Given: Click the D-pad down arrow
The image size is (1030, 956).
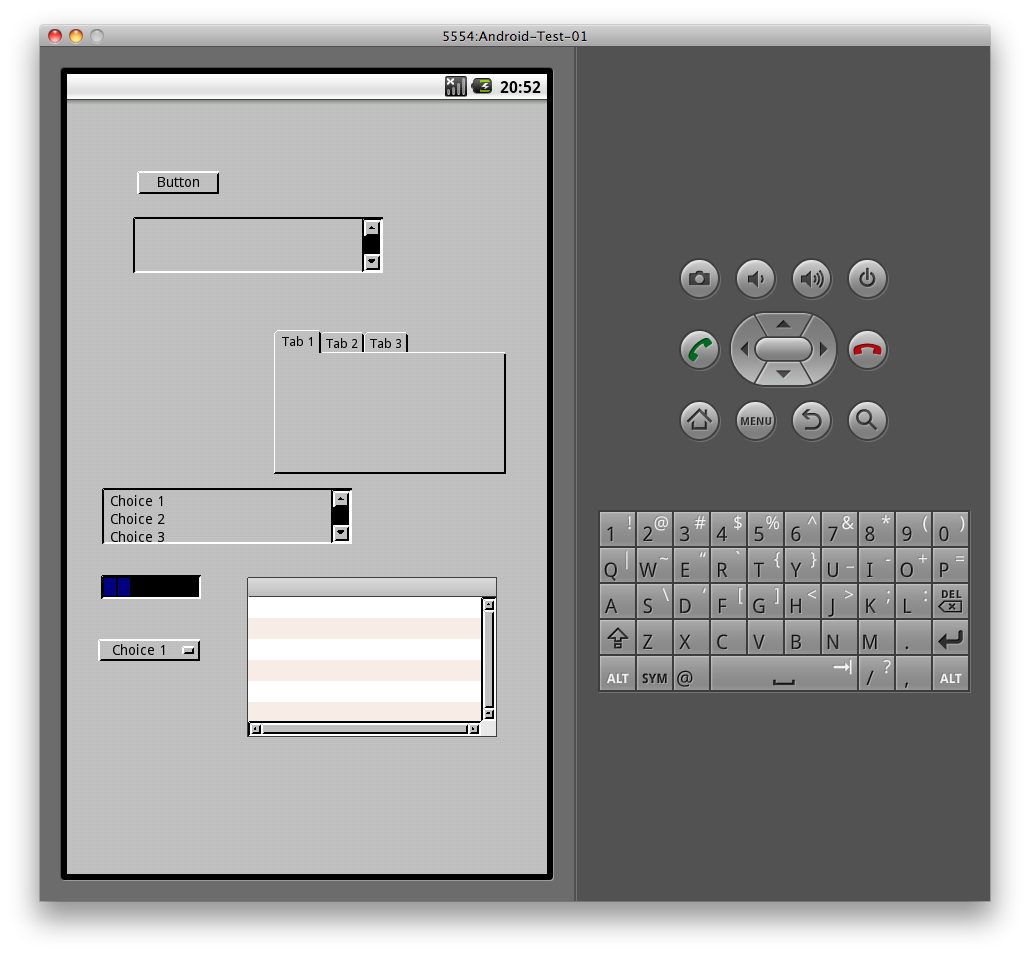Looking at the screenshot, I should click(783, 375).
